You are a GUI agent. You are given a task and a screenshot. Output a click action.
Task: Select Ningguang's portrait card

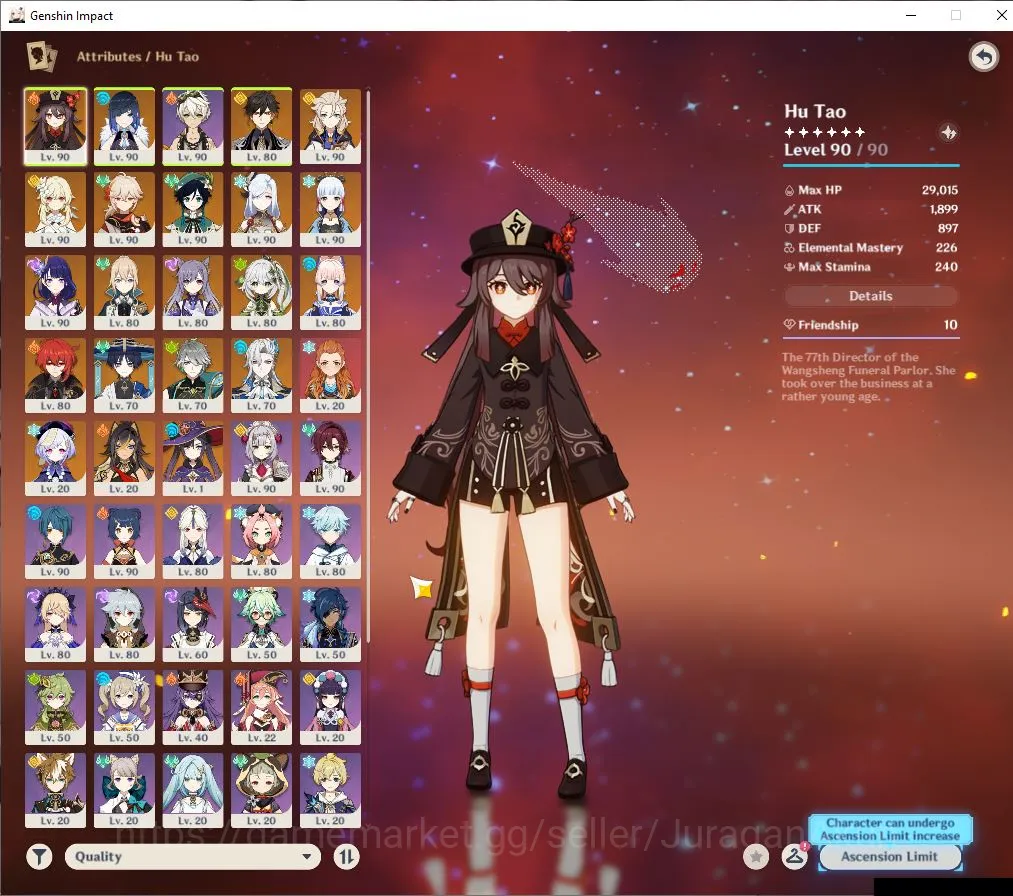193,541
